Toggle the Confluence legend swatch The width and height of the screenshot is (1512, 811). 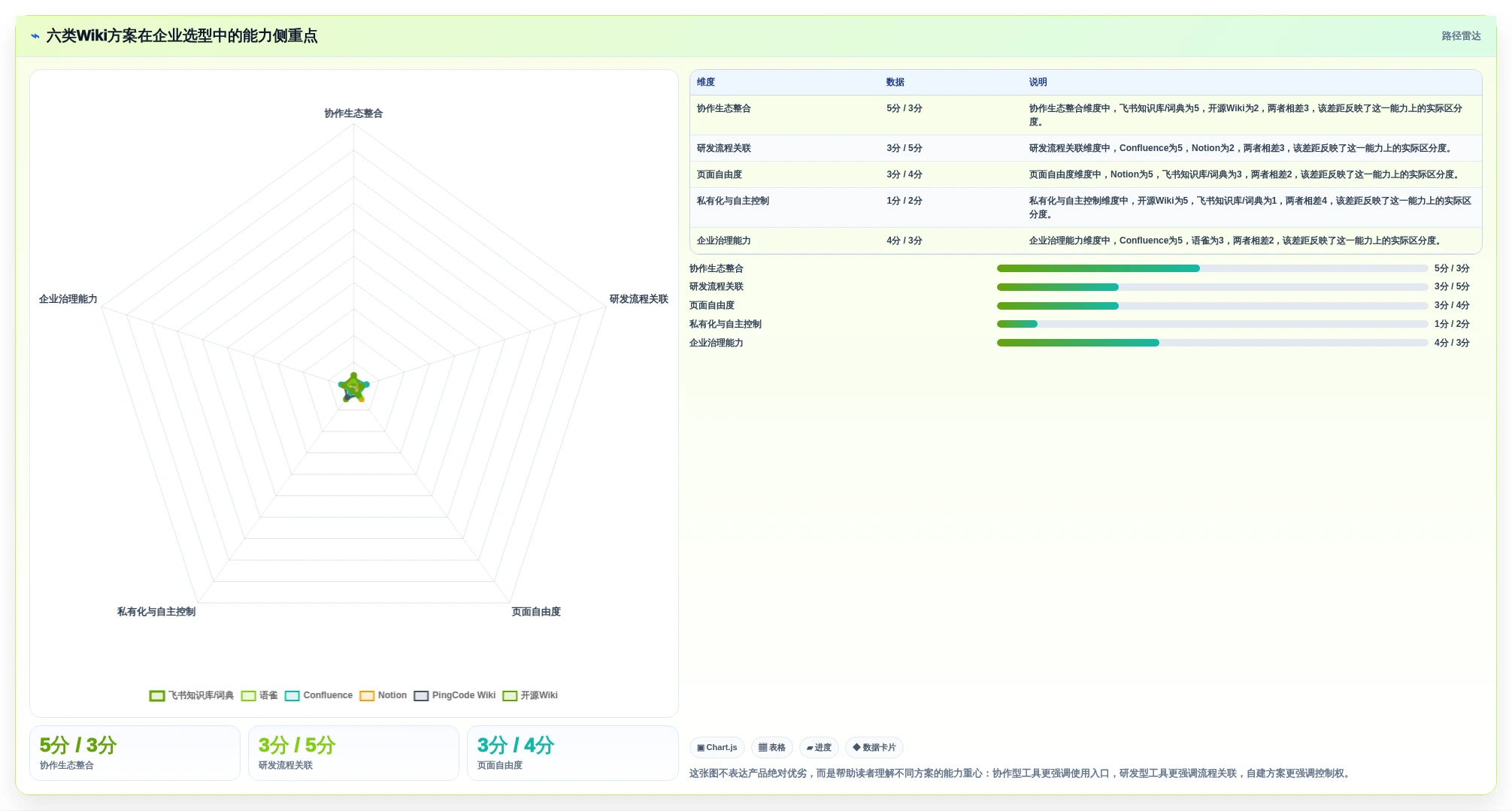[292, 696]
